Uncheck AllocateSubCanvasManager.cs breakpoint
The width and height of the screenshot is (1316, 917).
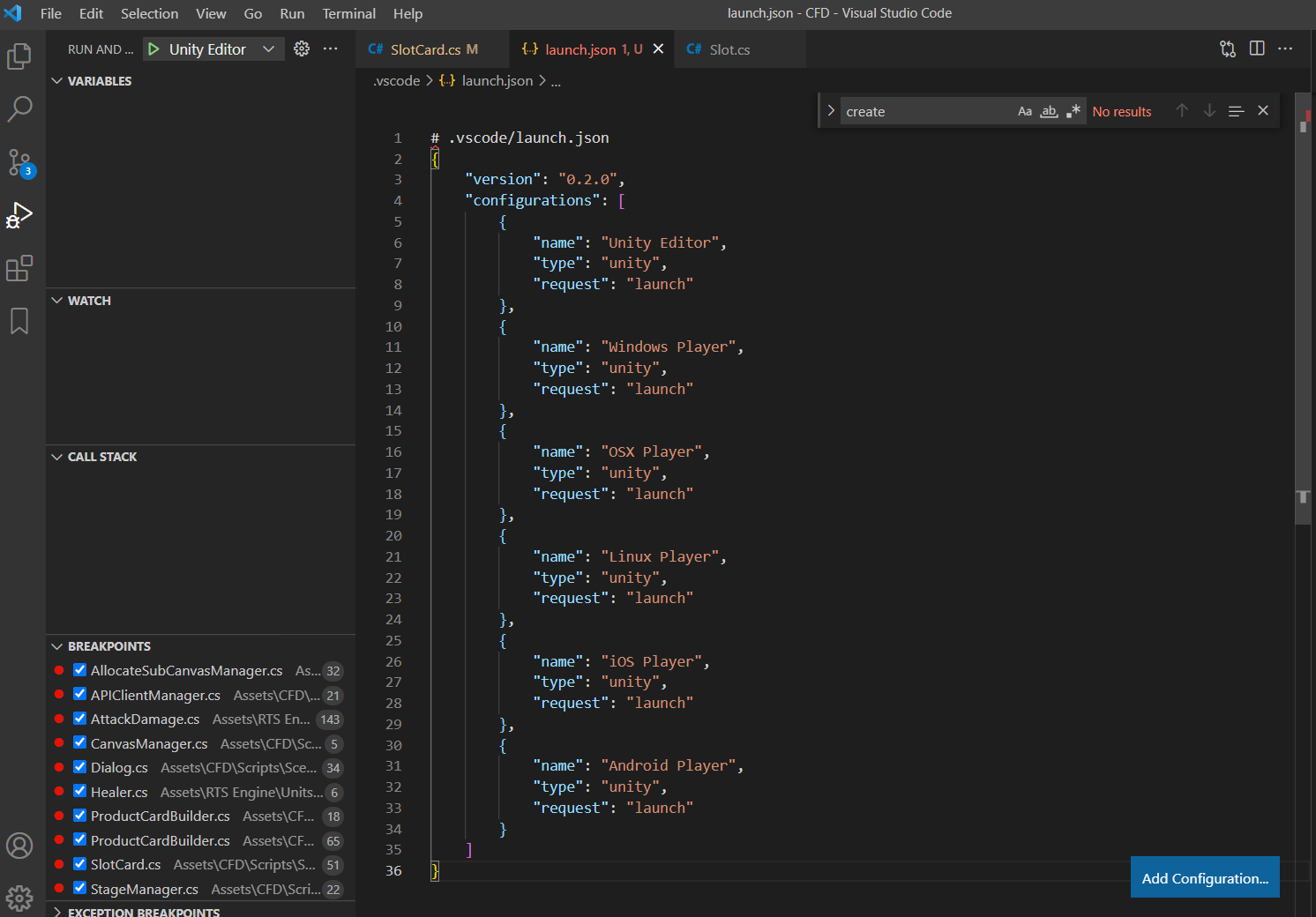[79, 670]
